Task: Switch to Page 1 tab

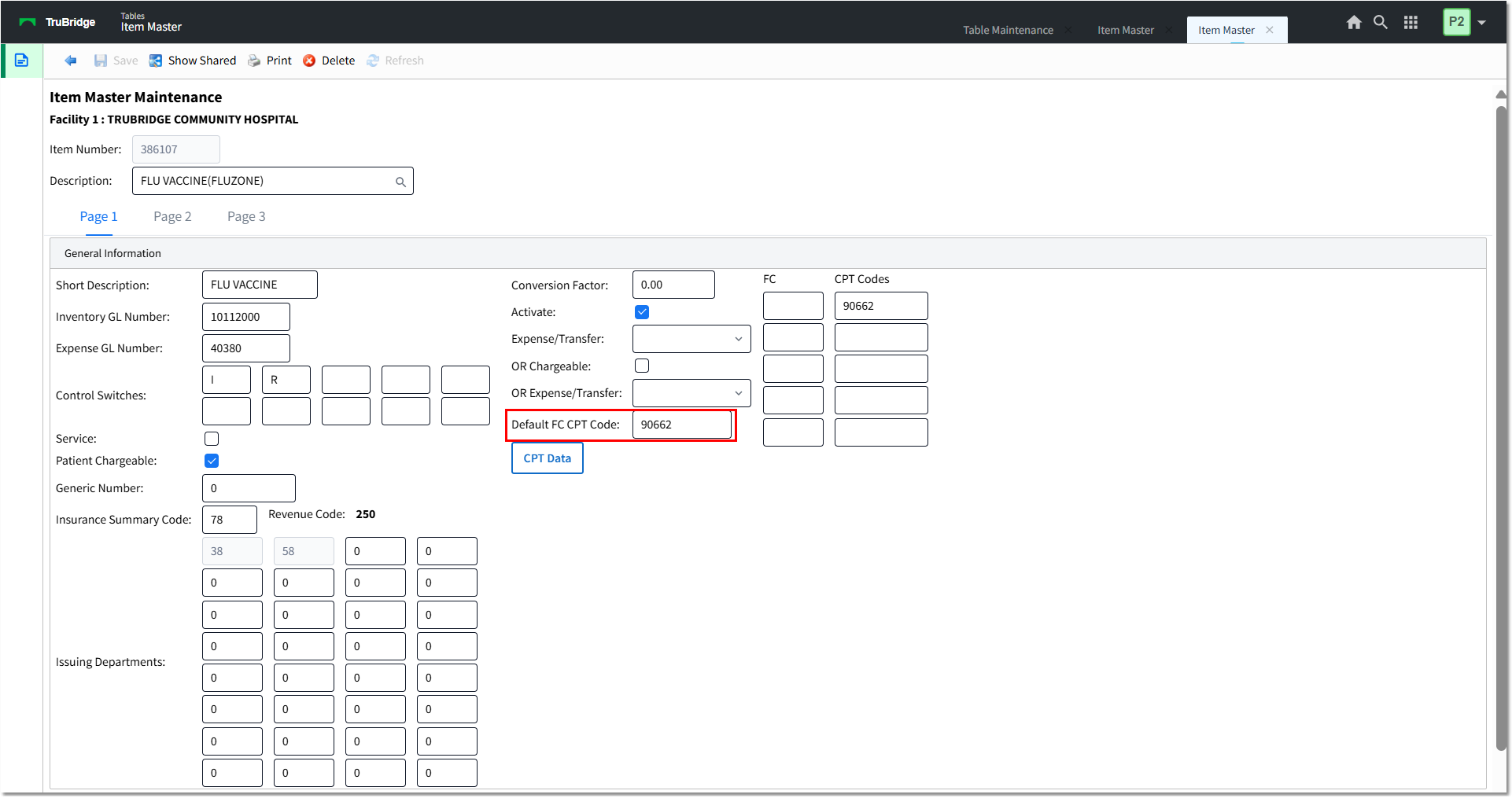Action: [x=98, y=216]
